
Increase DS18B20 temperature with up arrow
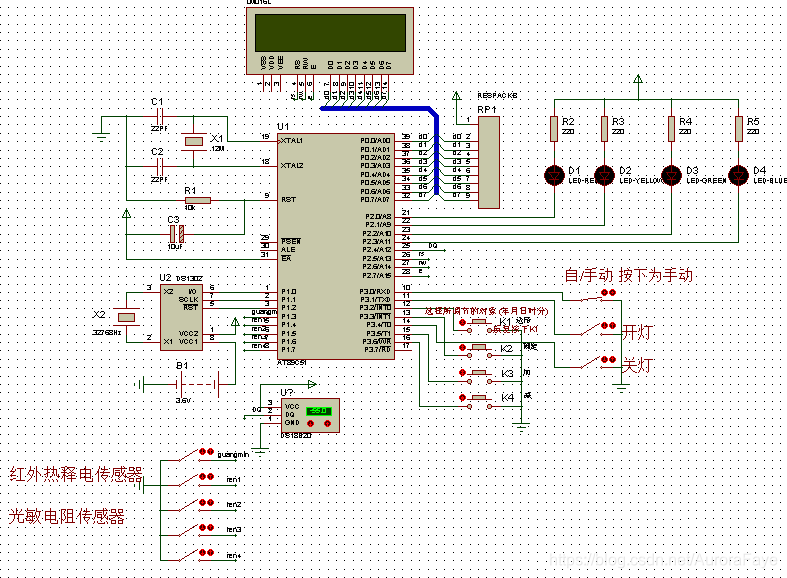(327, 423)
